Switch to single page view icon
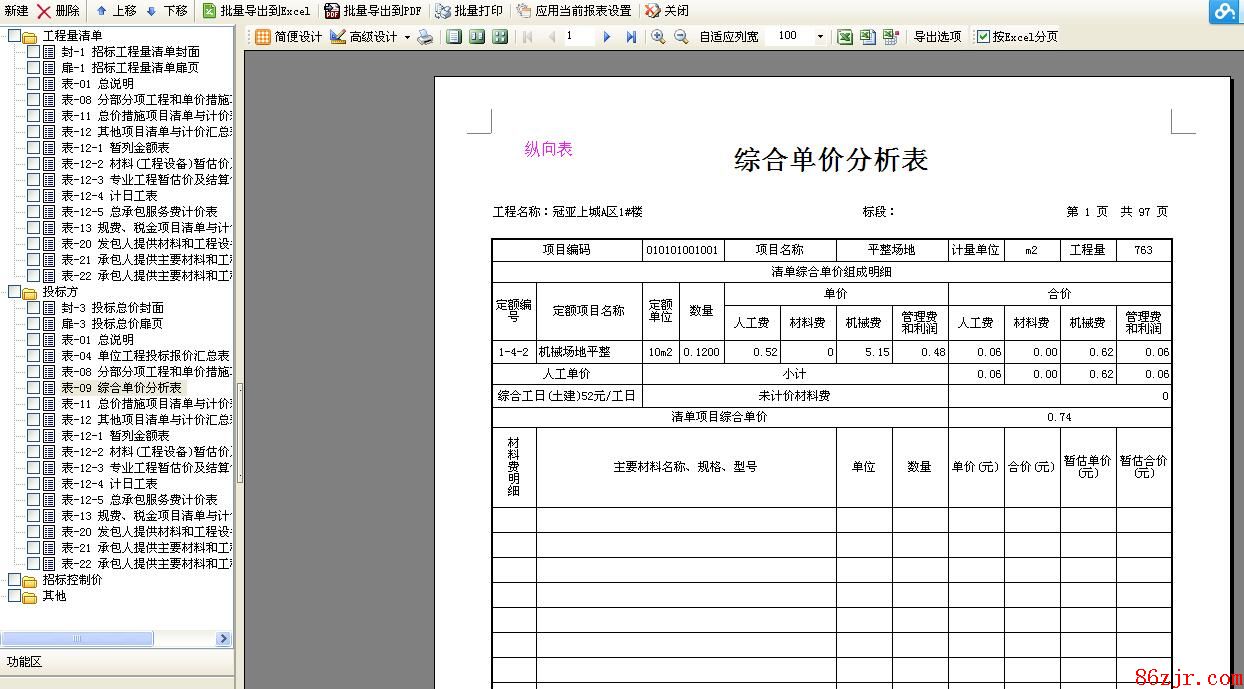The image size is (1244, 689). click(x=454, y=37)
